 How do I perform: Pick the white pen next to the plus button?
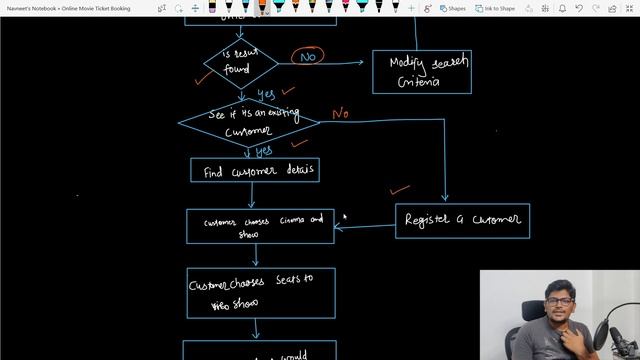[x=396, y=7]
